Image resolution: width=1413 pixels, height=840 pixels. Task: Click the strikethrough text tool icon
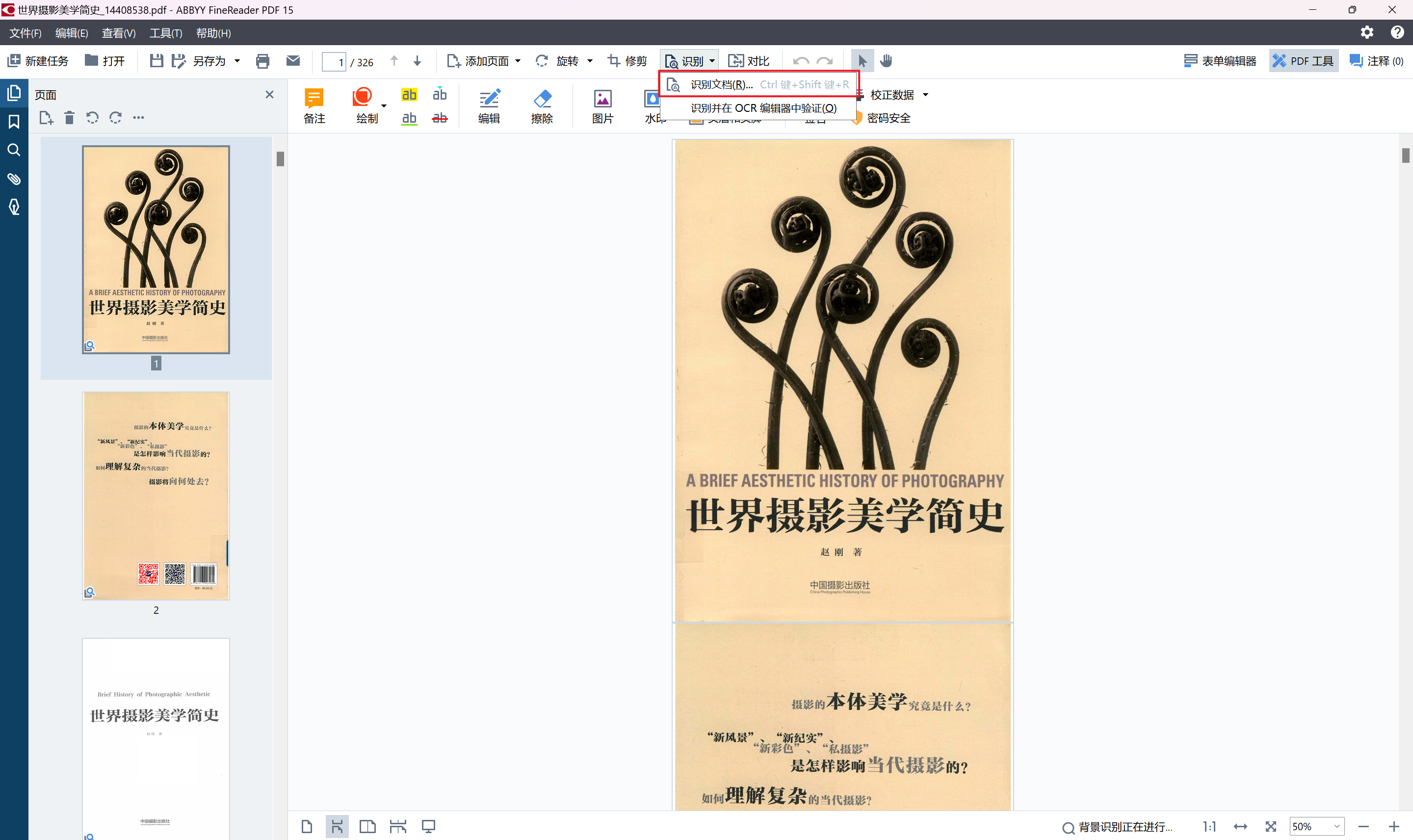439,118
